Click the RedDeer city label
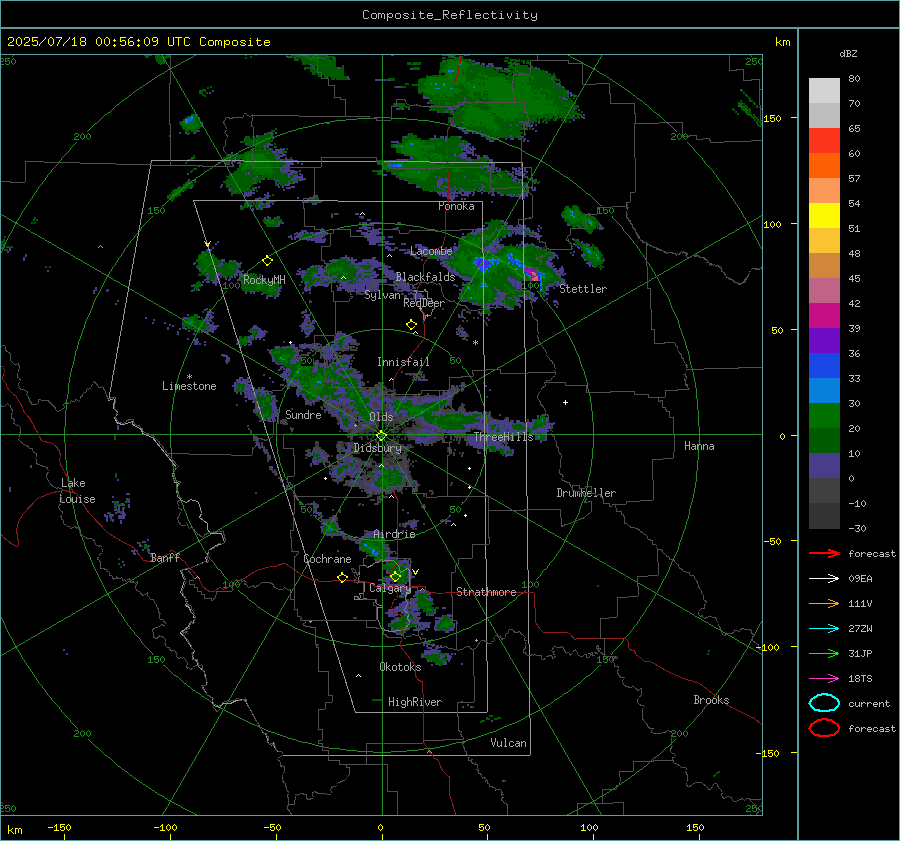The image size is (900, 841). click(x=424, y=303)
